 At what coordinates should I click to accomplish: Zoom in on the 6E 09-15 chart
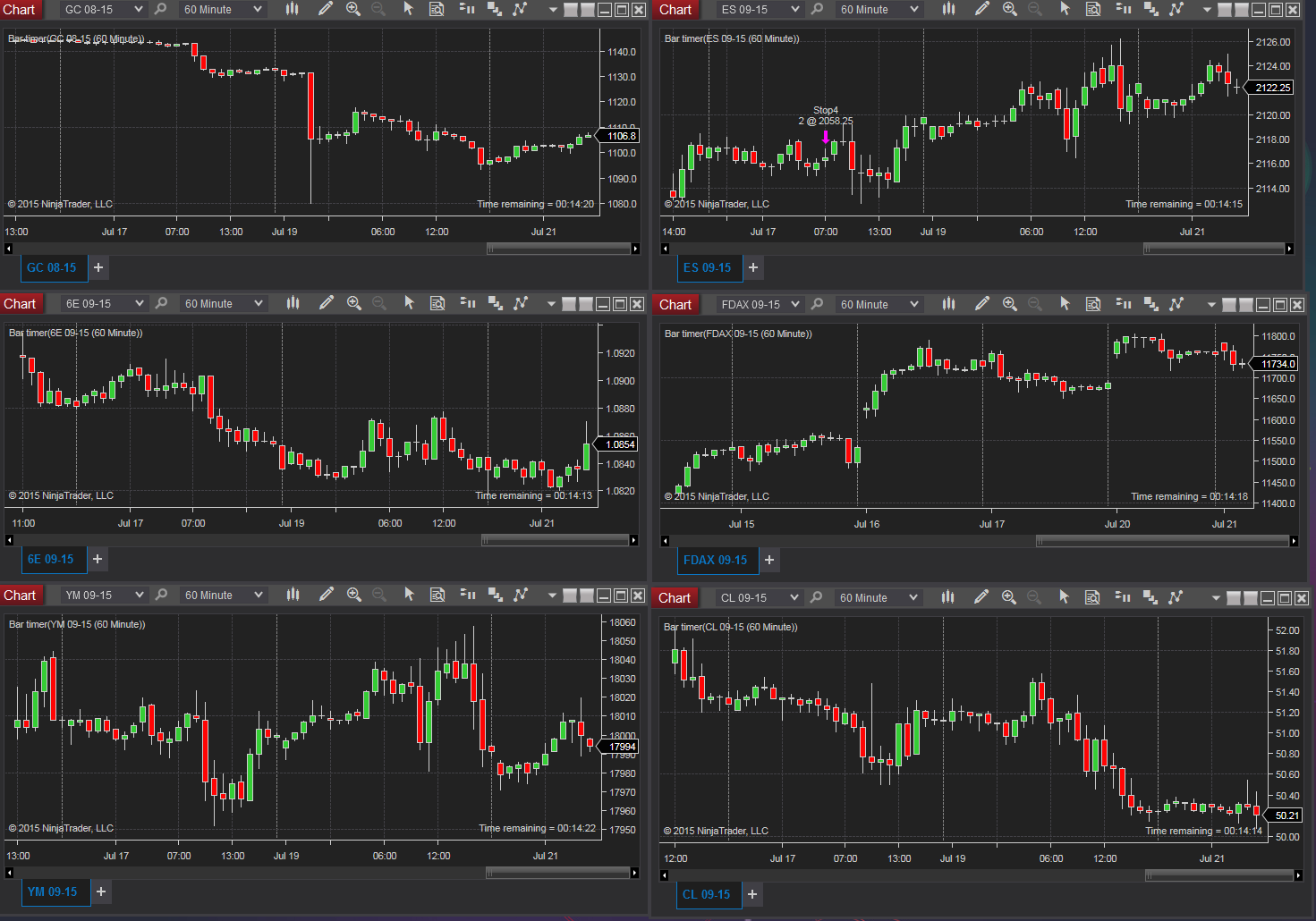354,303
